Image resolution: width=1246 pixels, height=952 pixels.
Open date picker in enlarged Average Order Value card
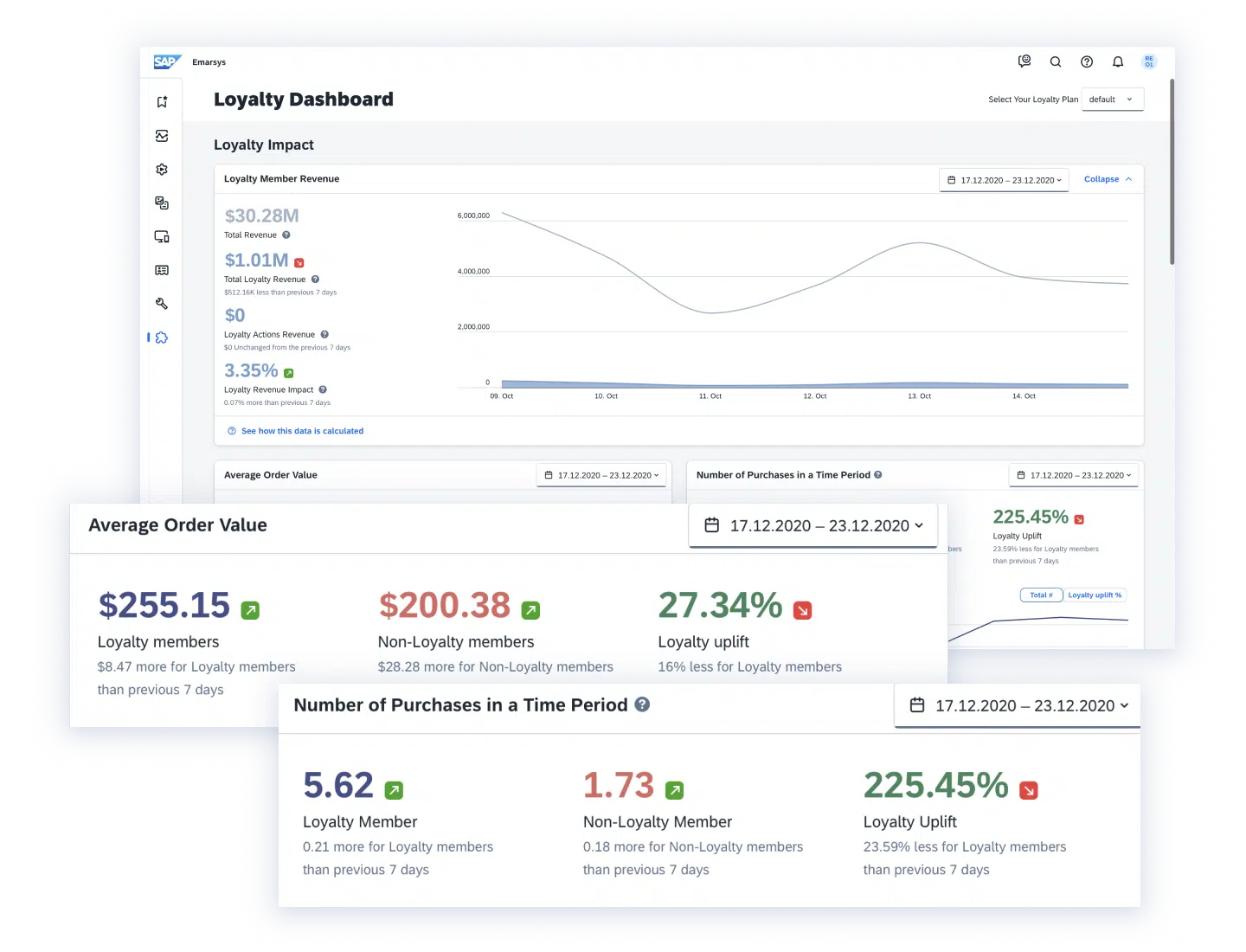click(813, 525)
